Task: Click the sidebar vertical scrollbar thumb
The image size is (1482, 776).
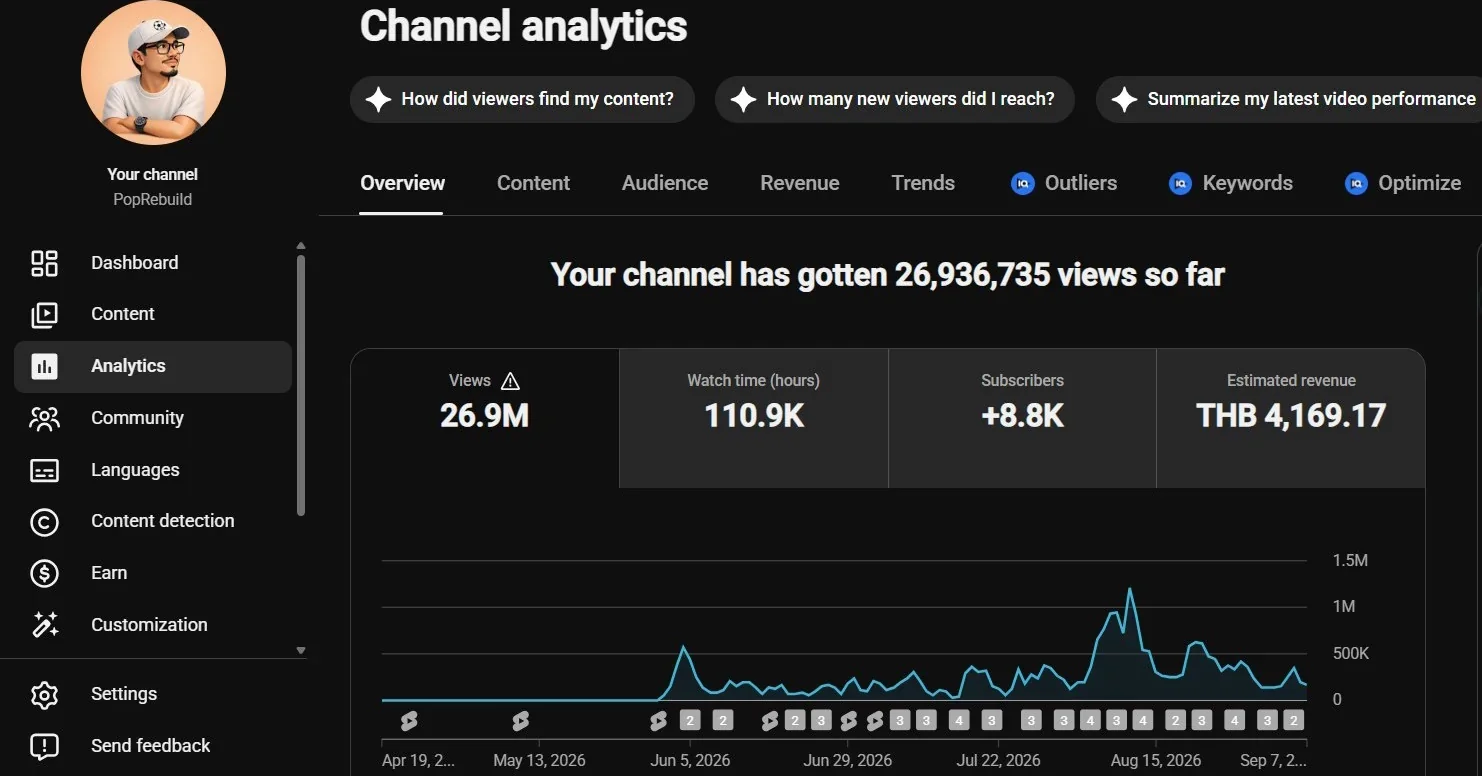Action: (x=301, y=385)
